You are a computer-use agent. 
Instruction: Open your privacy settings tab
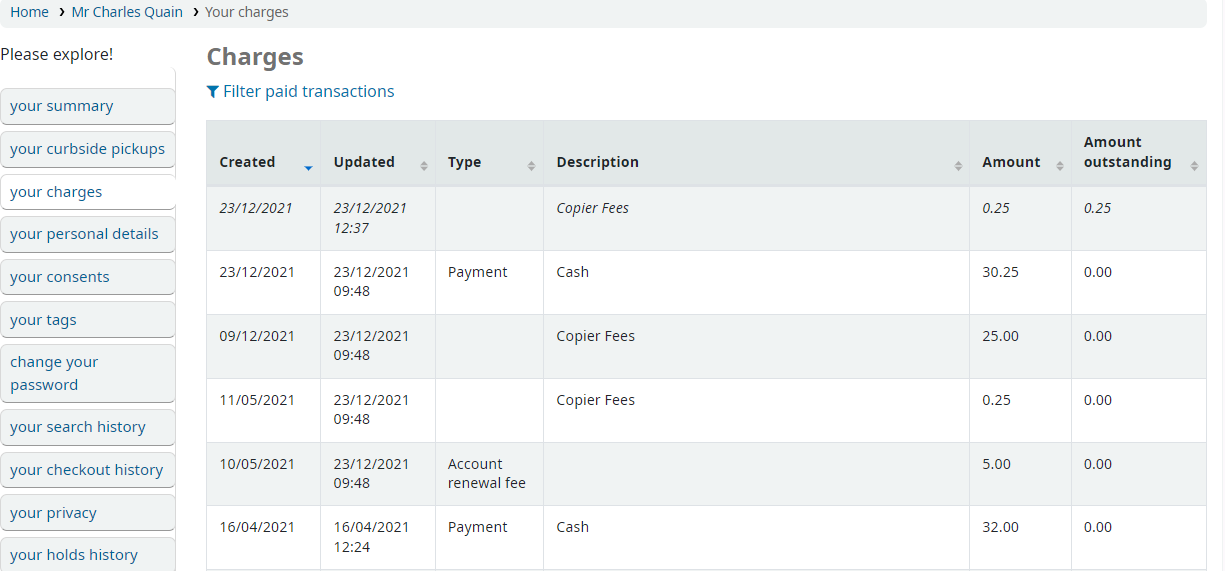[88, 513]
